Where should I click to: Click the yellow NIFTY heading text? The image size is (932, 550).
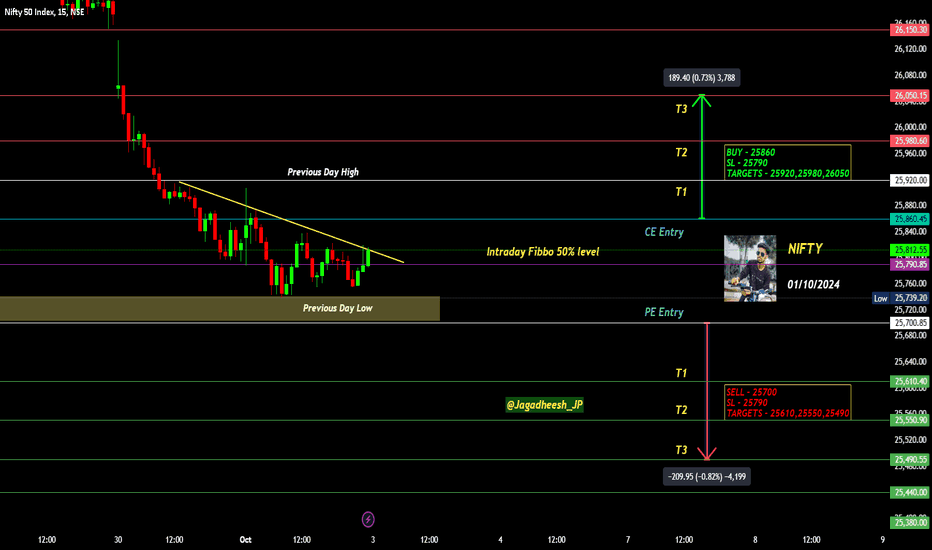point(805,249)
